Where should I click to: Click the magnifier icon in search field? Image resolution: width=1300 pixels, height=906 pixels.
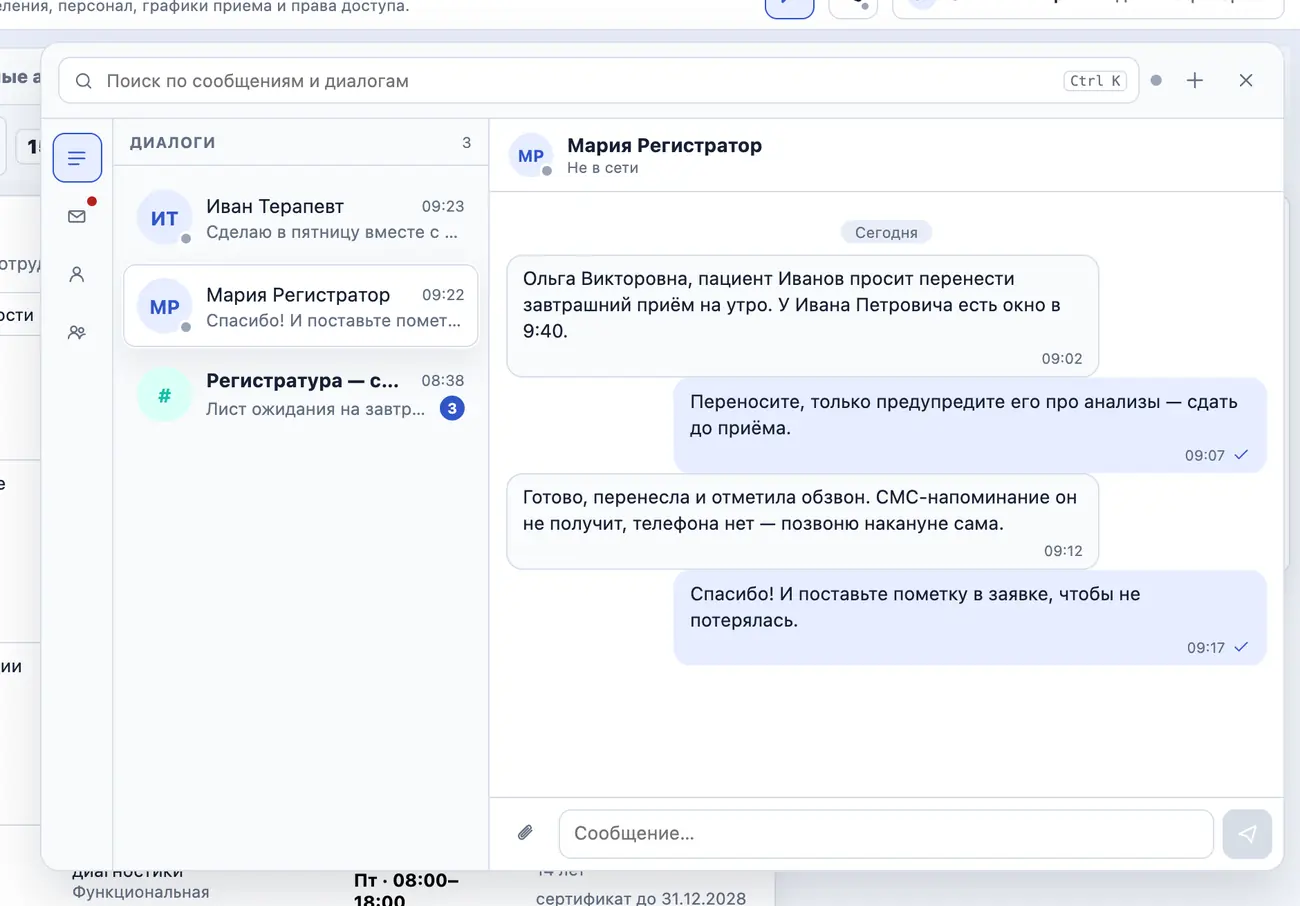pyautogui.click(x=84, y=81)
